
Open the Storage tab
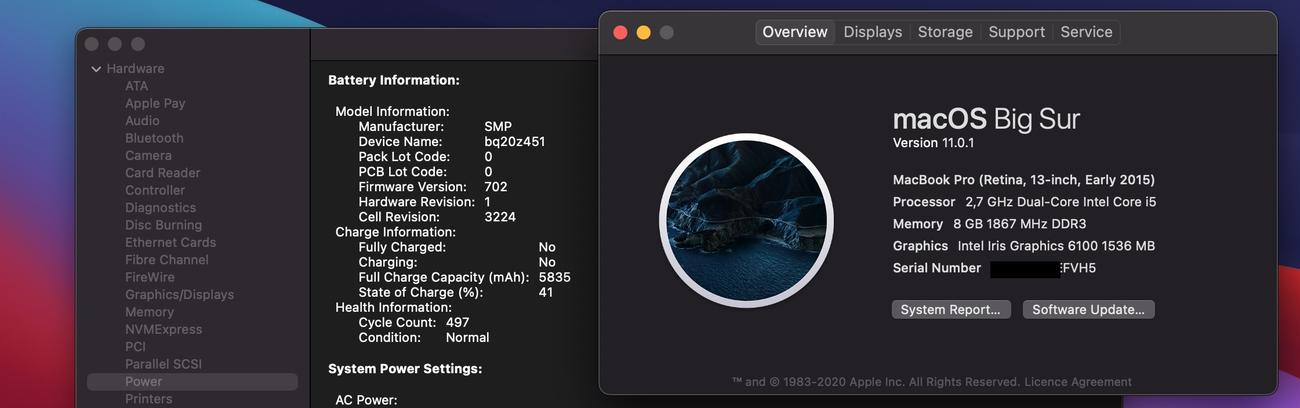point(945,32)
